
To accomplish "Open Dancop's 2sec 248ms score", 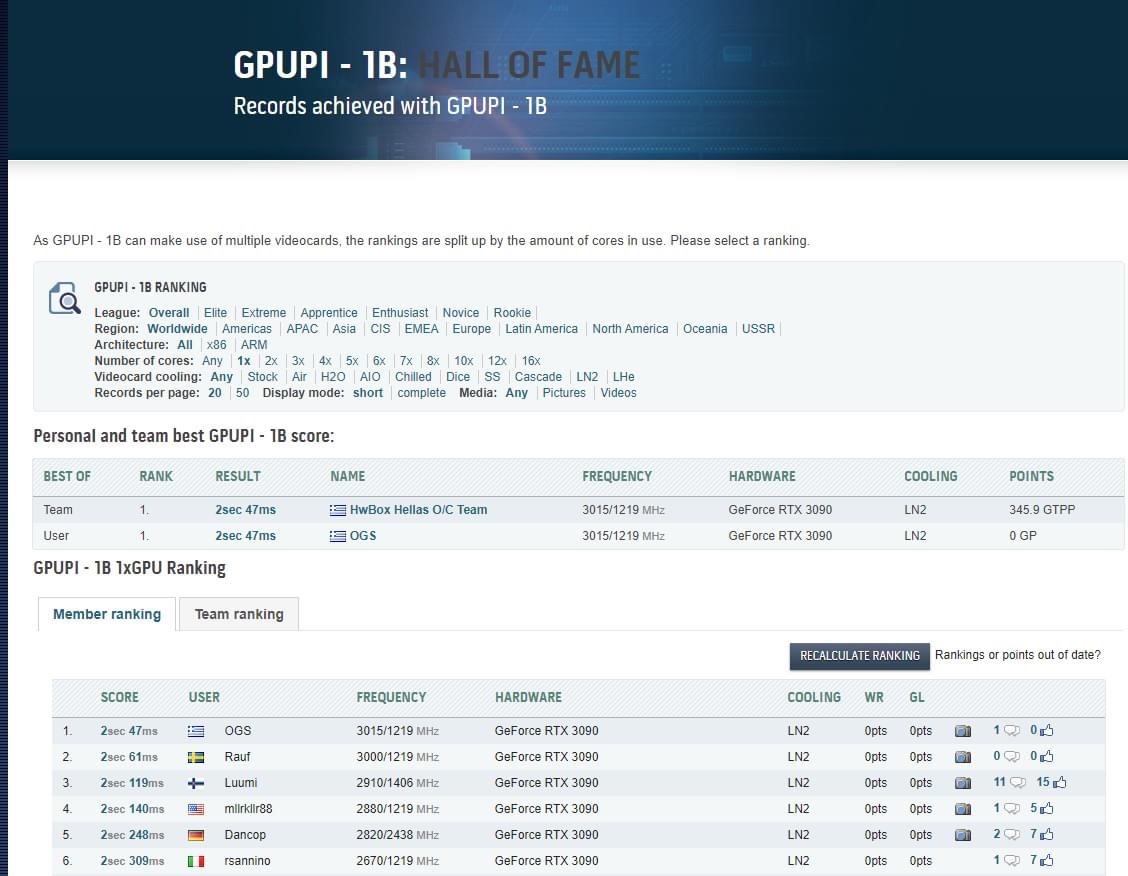I will (132, 835).
